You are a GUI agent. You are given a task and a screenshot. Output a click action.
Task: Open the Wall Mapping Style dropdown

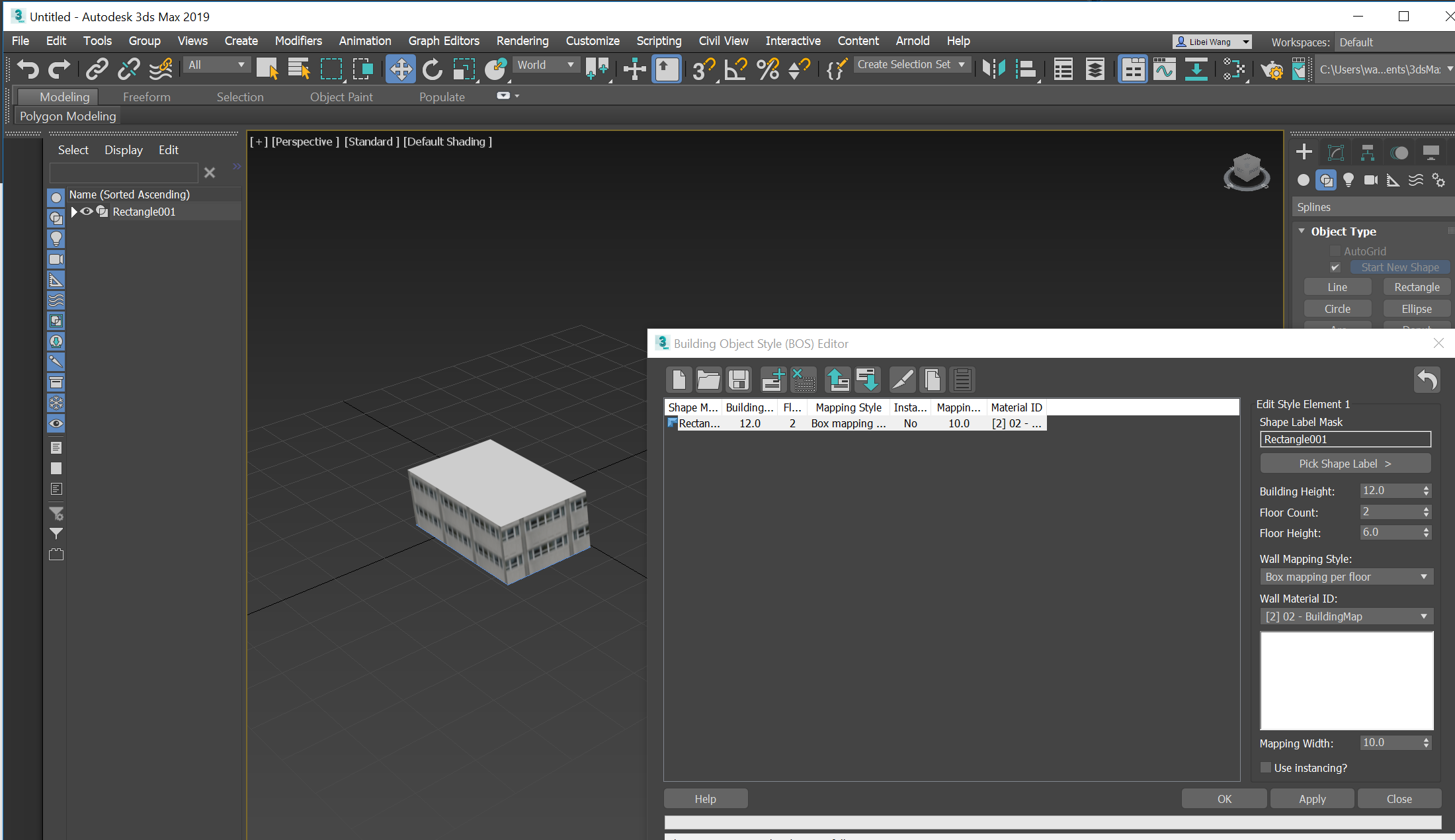point(1423,576)
